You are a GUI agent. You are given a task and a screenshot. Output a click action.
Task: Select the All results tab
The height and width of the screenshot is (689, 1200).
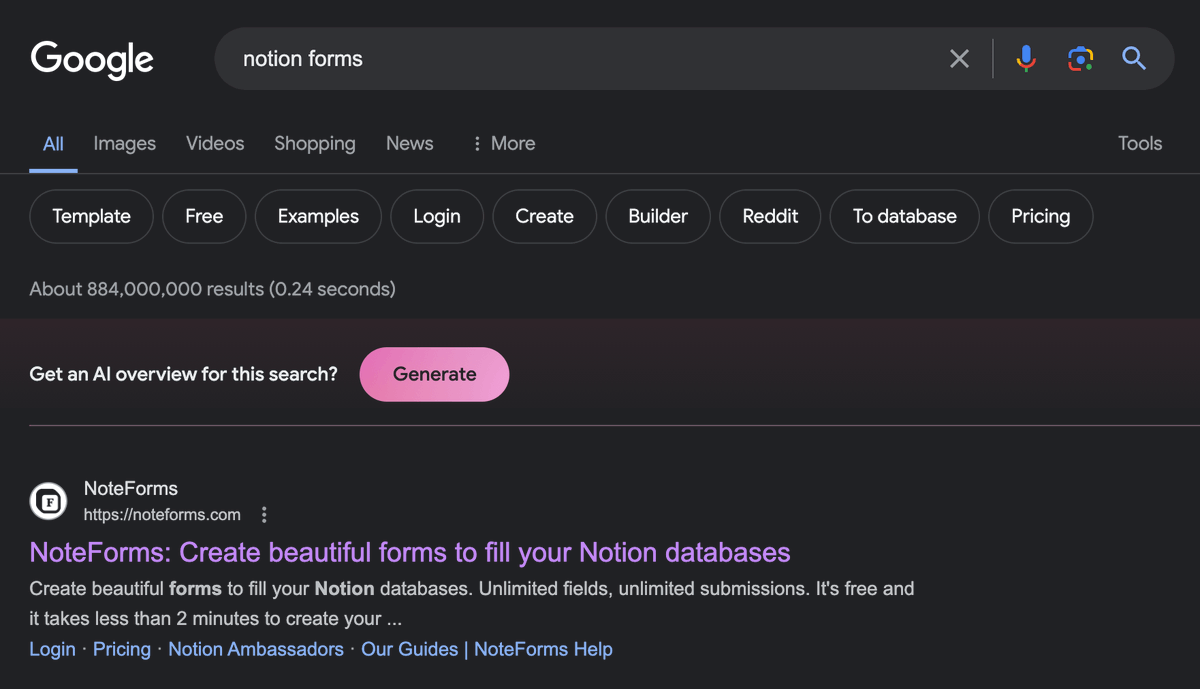coord(54,144)
